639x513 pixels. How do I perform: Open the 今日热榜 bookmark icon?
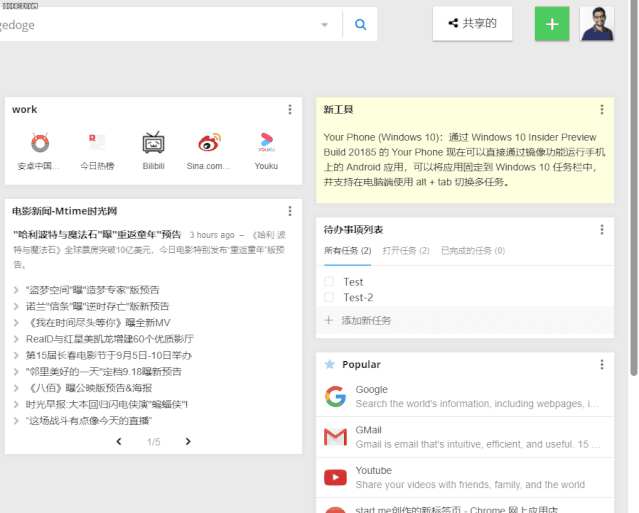(97, 143)
